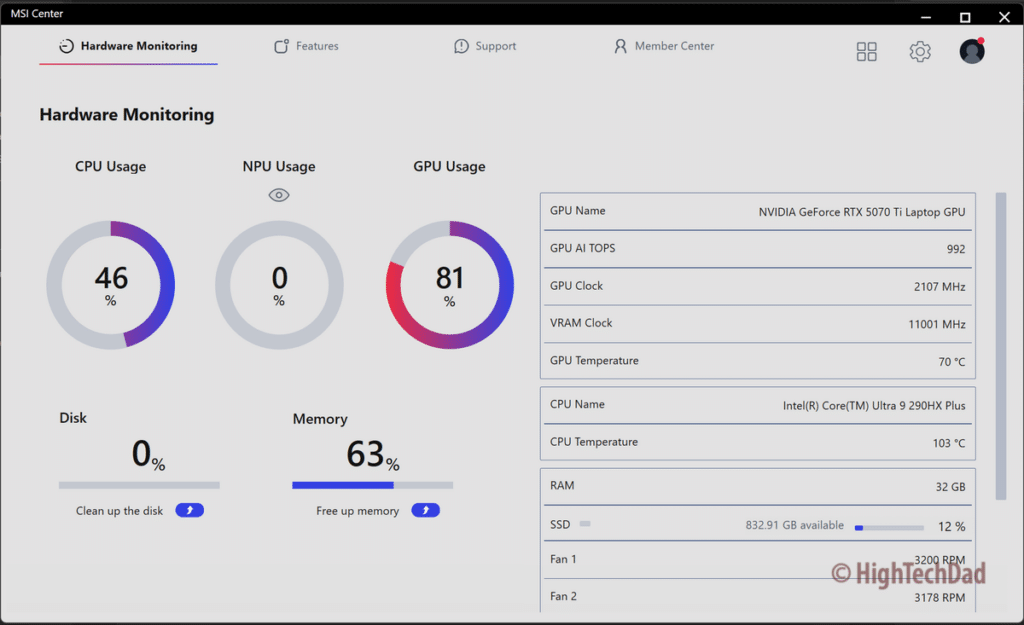Click the Support chat bubble icon
Screen dimensions: 1024x625
coord(461,46)
